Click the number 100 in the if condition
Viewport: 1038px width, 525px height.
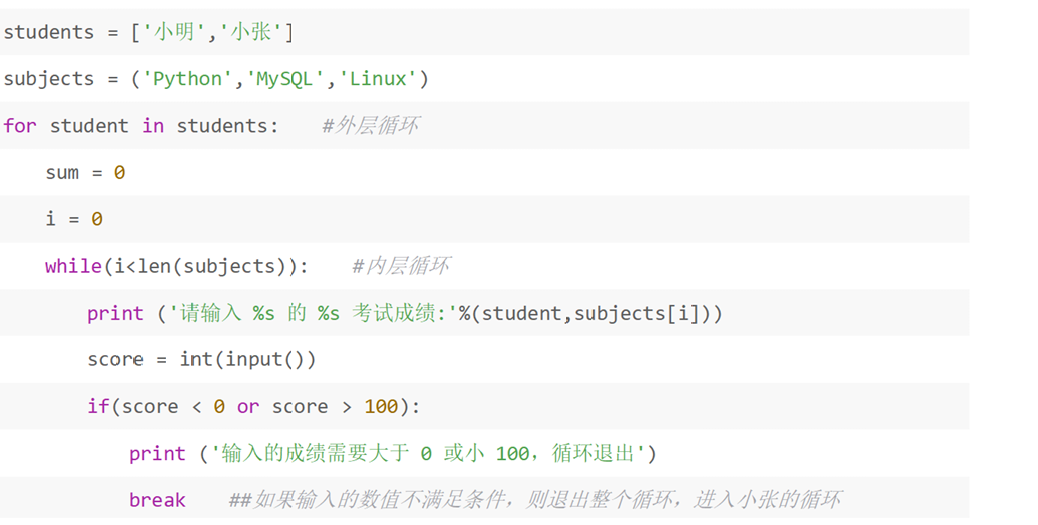pyautogui.click(x=381, y=406)
